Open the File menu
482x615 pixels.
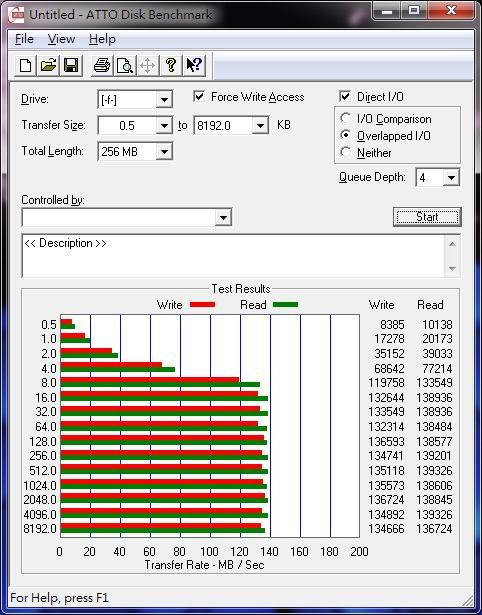[24, 39]
